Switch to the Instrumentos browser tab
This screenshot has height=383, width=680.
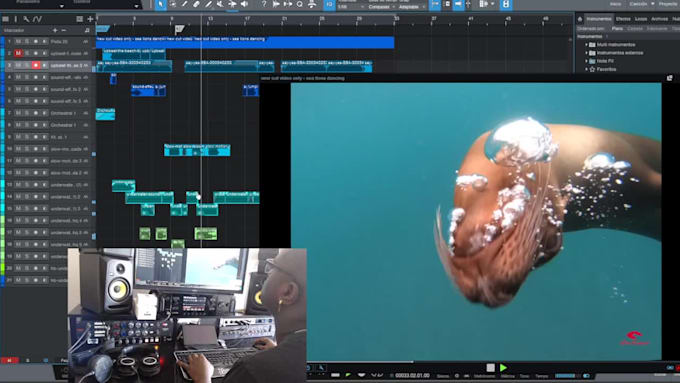pyautogui.click(x=598, y=19)
